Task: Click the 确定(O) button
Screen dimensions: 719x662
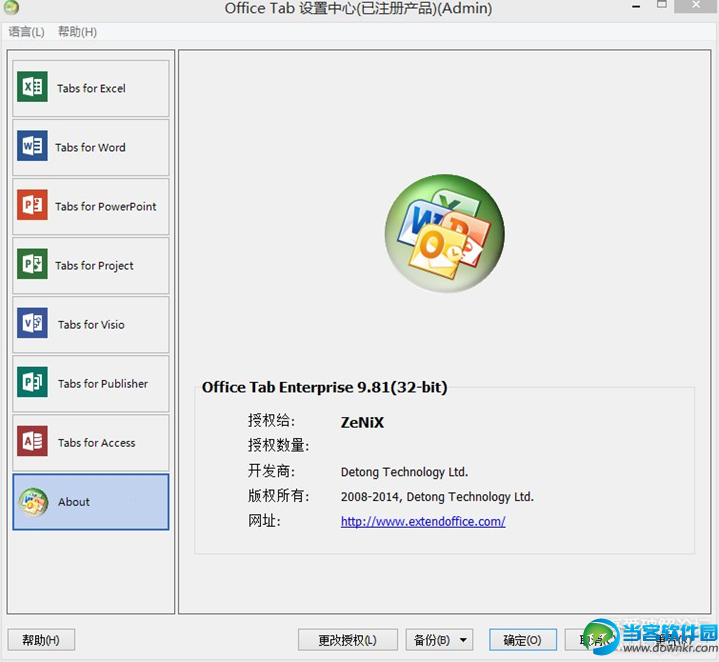Action: 523,640
